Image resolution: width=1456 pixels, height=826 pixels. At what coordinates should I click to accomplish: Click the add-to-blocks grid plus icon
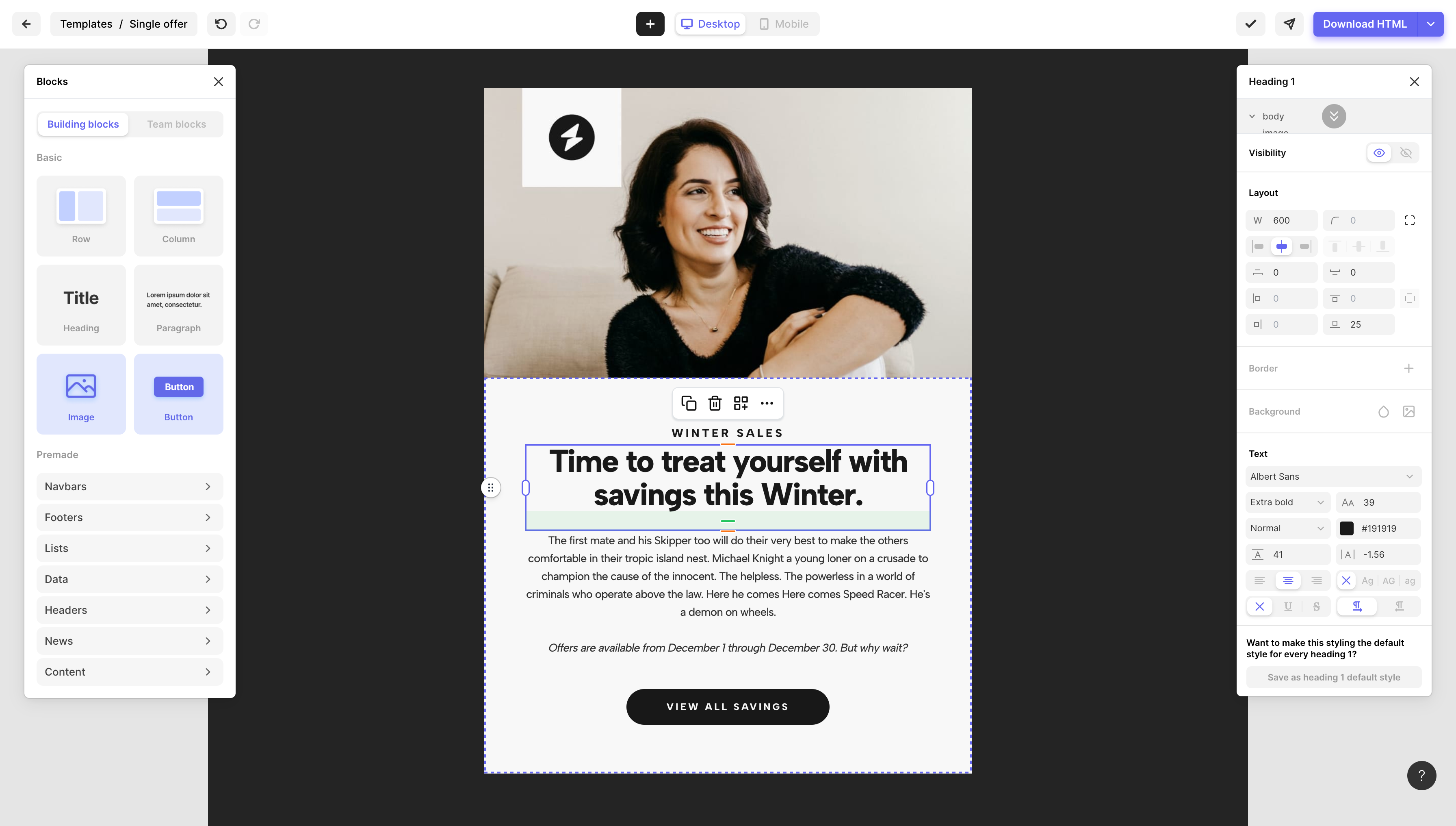(x=741, y=403)
